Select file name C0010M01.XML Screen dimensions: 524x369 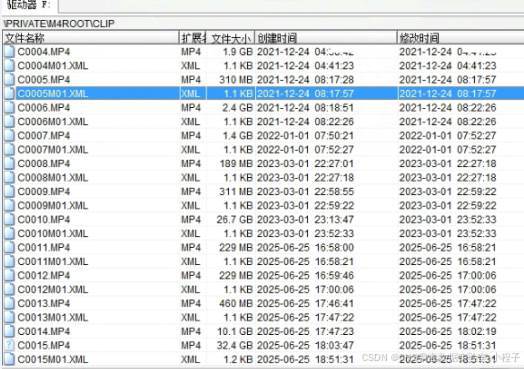coord(53,234)
